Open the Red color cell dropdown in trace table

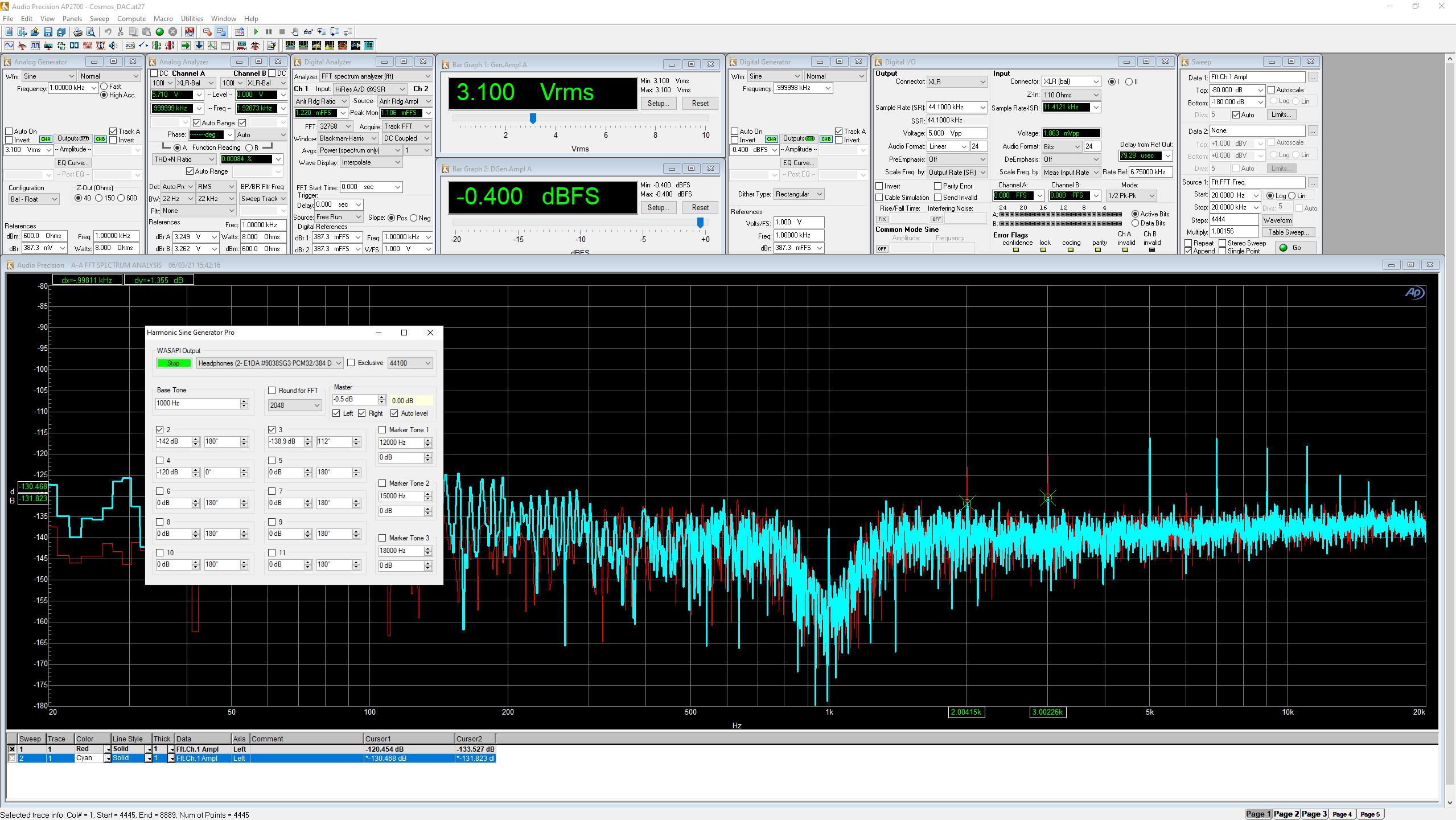[107, 749]
